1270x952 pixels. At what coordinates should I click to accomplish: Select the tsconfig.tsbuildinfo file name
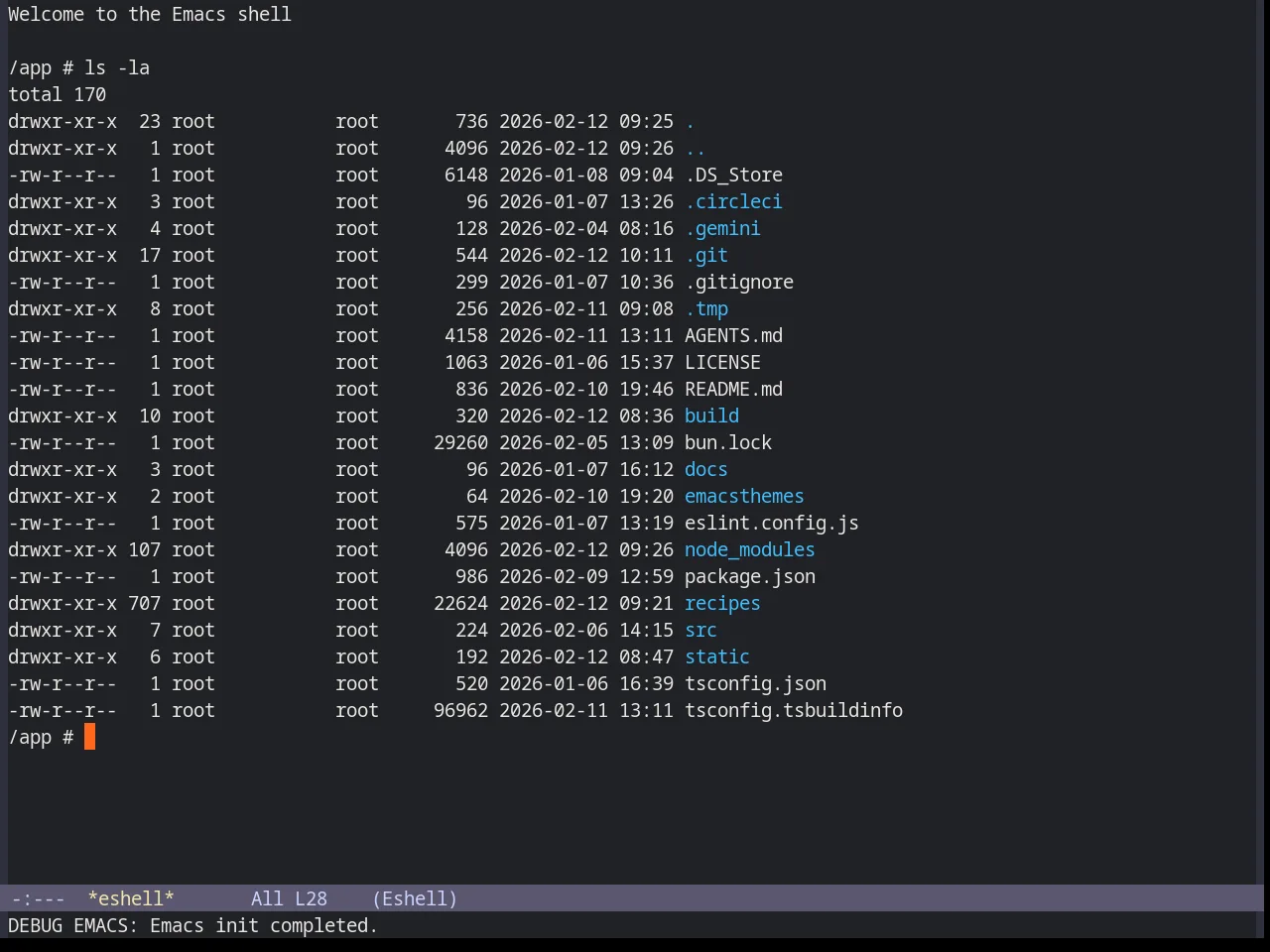point(794,711)
